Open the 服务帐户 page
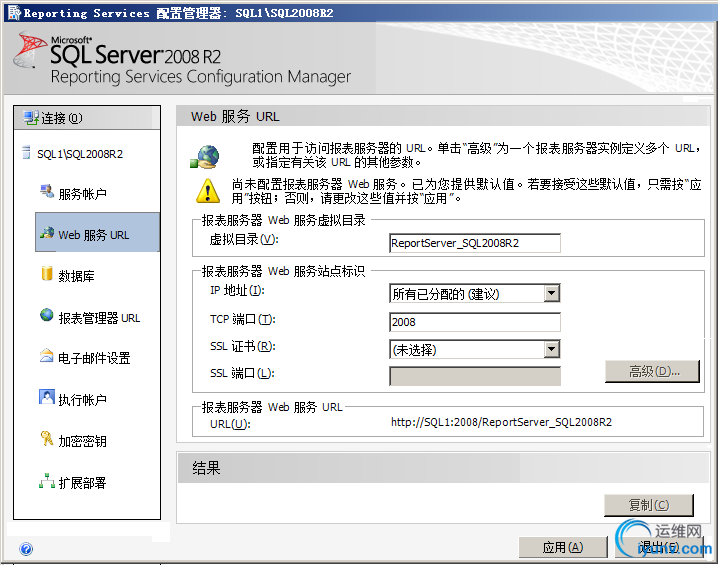 coord(82,194)
